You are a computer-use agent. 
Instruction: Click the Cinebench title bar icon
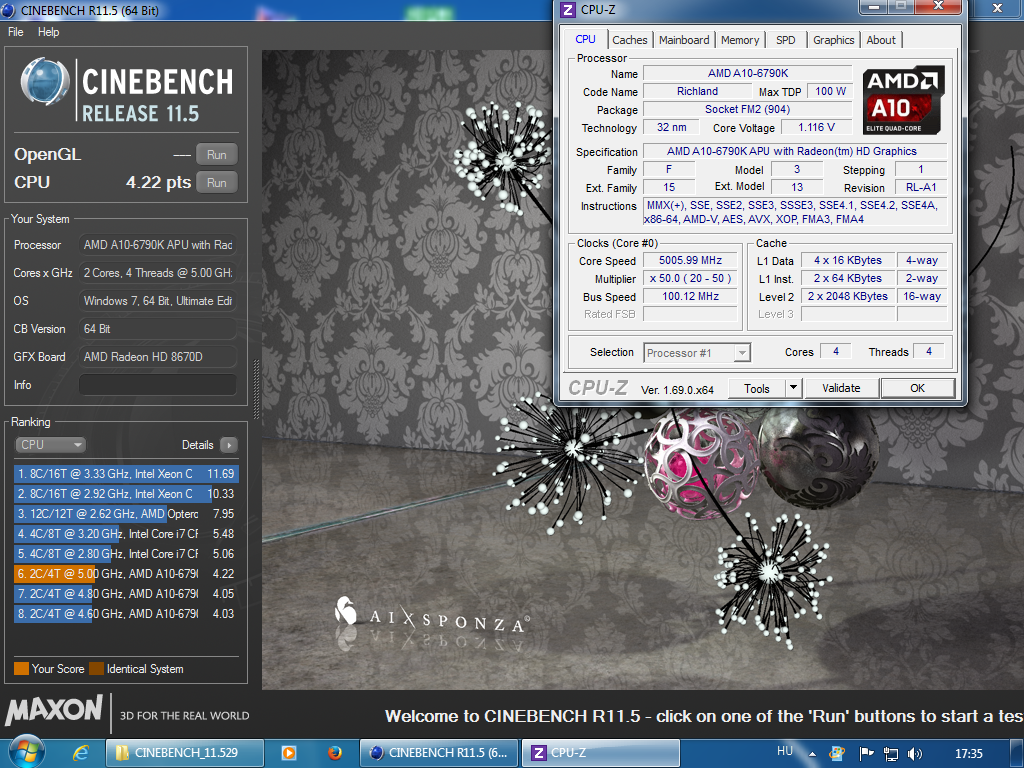(7, 10)
